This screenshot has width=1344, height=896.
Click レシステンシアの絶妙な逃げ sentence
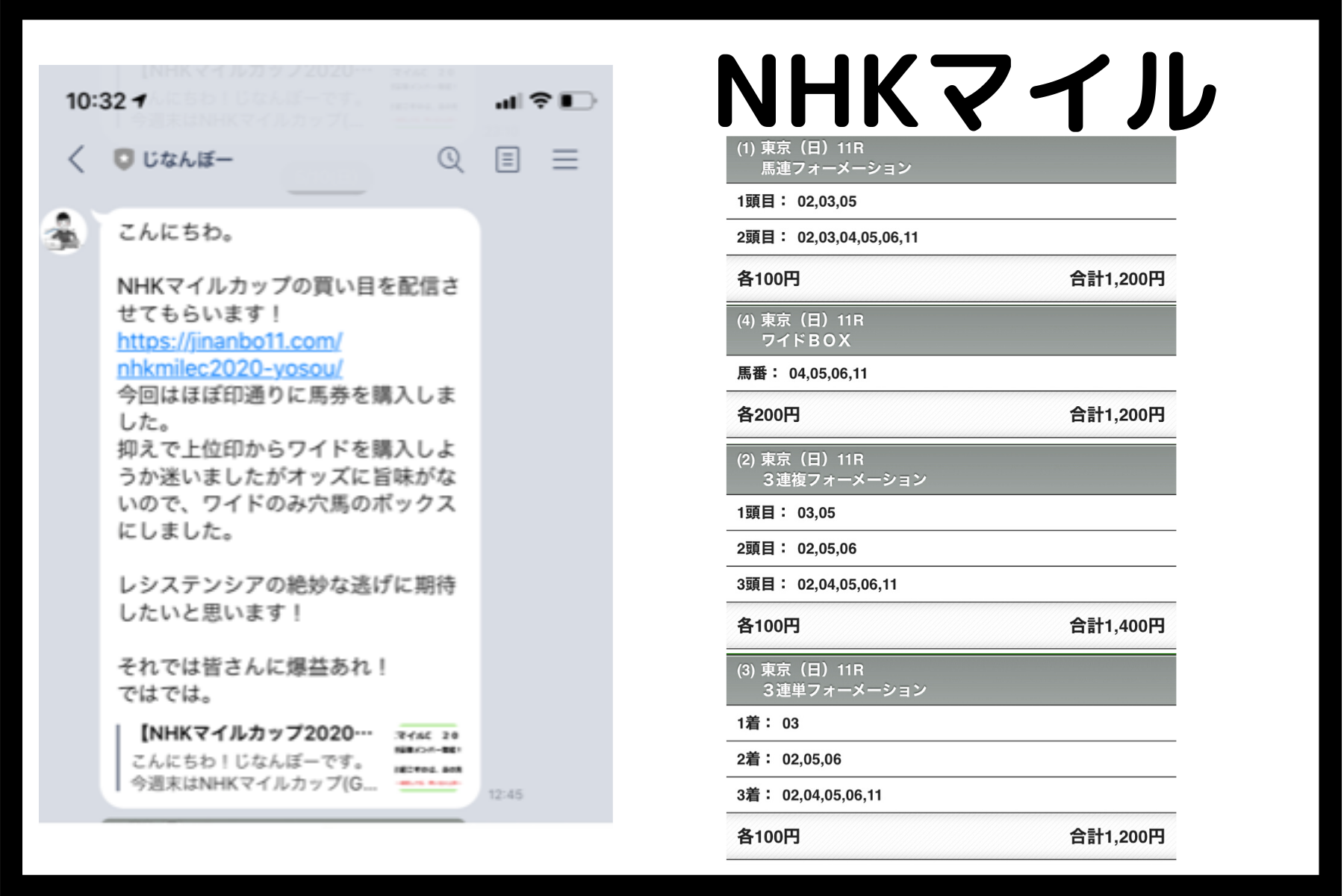pos(287,598)
